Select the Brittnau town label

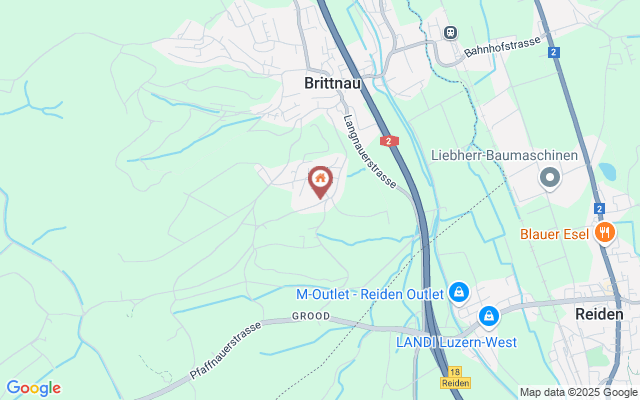pos(333,83)
